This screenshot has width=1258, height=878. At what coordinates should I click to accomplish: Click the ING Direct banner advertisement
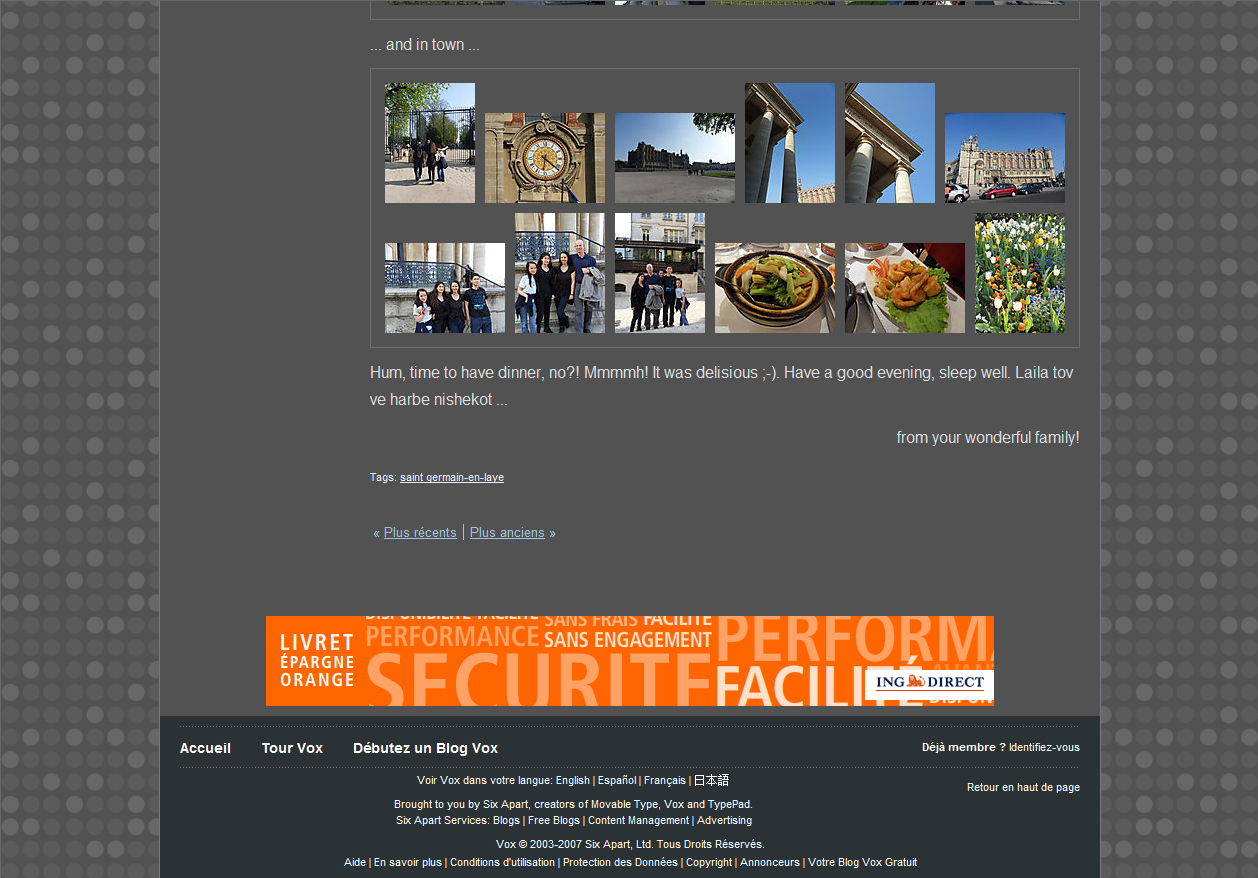[629, 661]
